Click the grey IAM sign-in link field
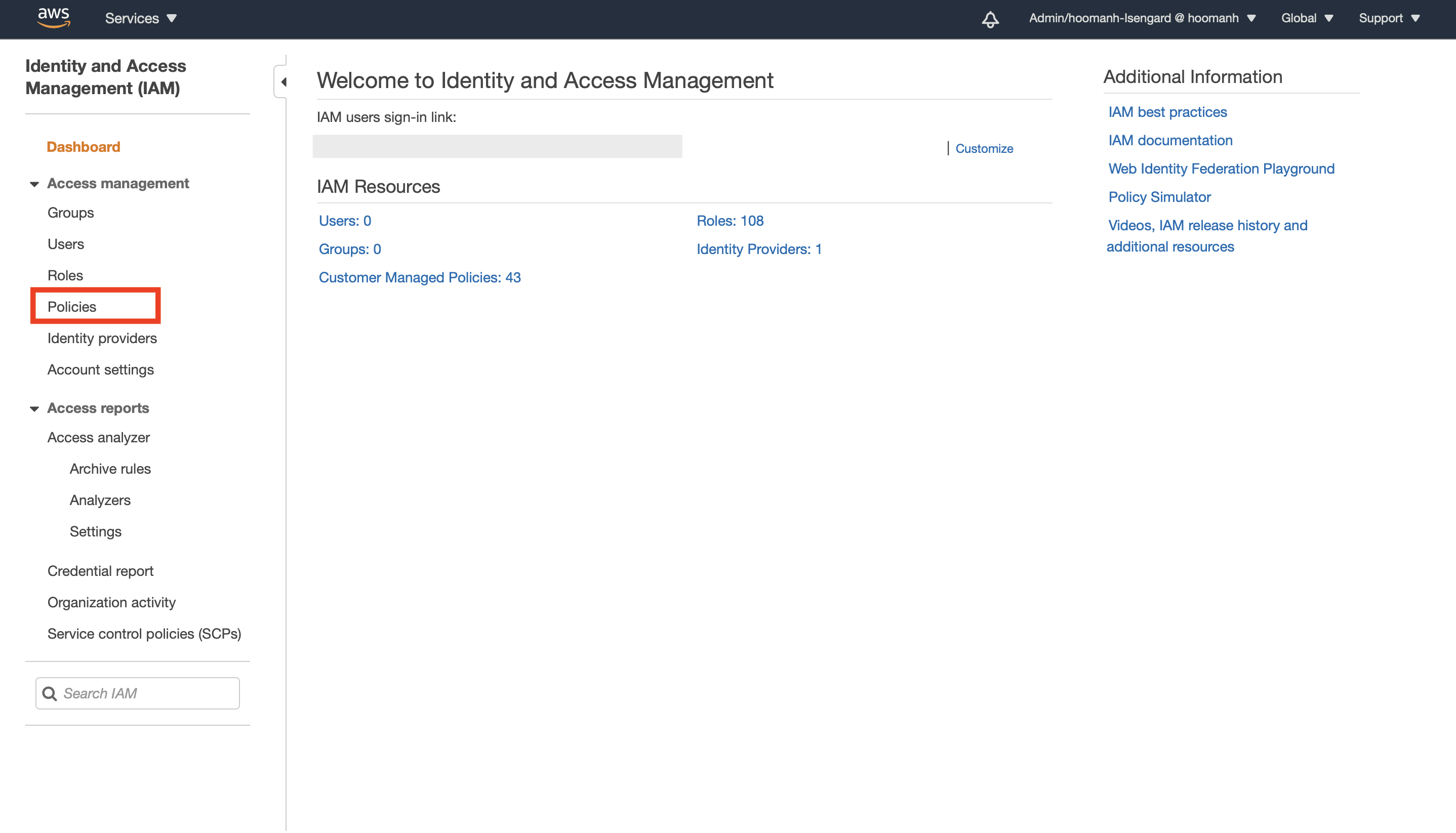This screenshot has width=1456, height=833. click(497, 146)
